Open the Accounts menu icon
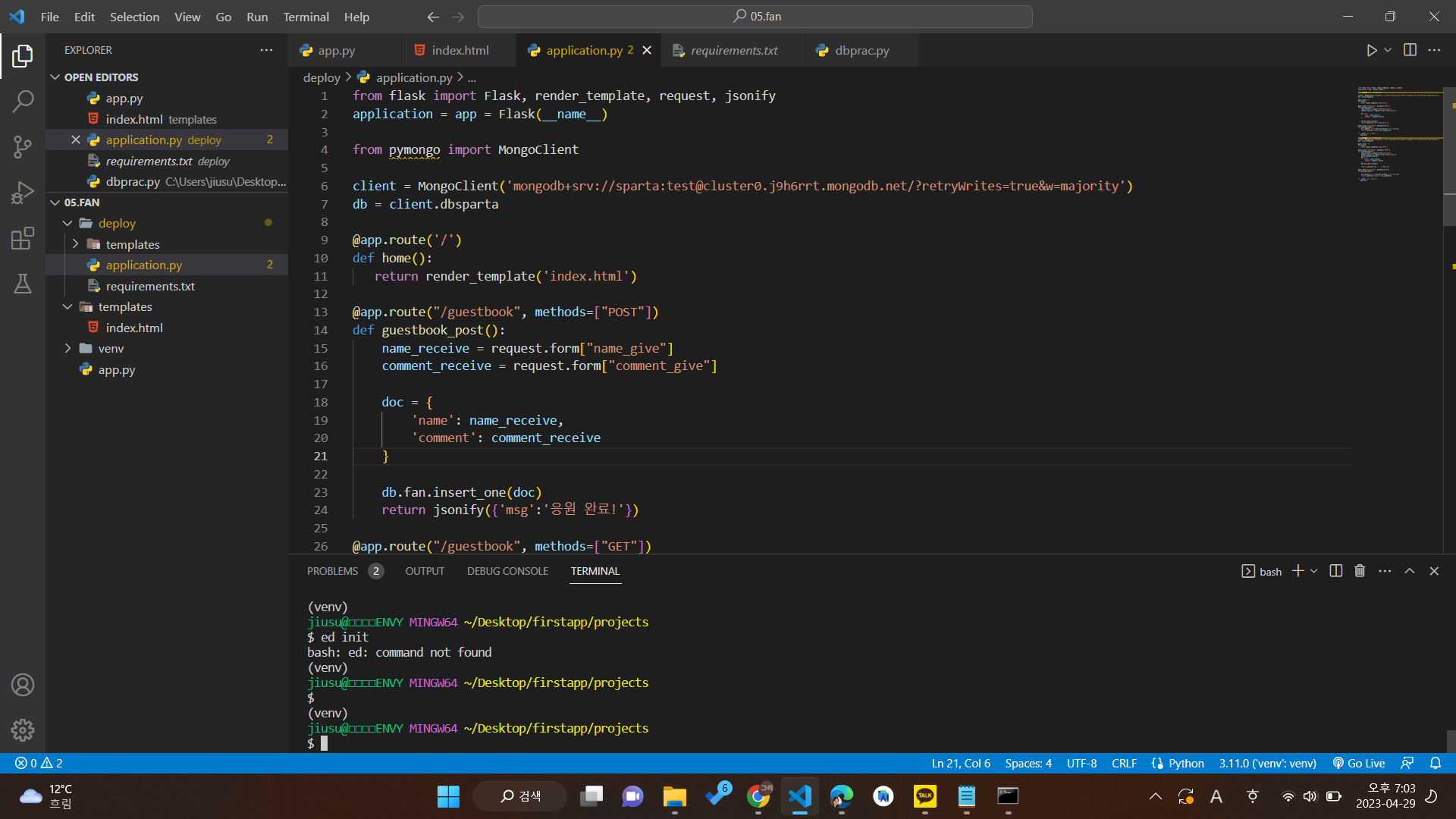Image resolution: width=1456 pixels, height=819 pixels. 23,685
